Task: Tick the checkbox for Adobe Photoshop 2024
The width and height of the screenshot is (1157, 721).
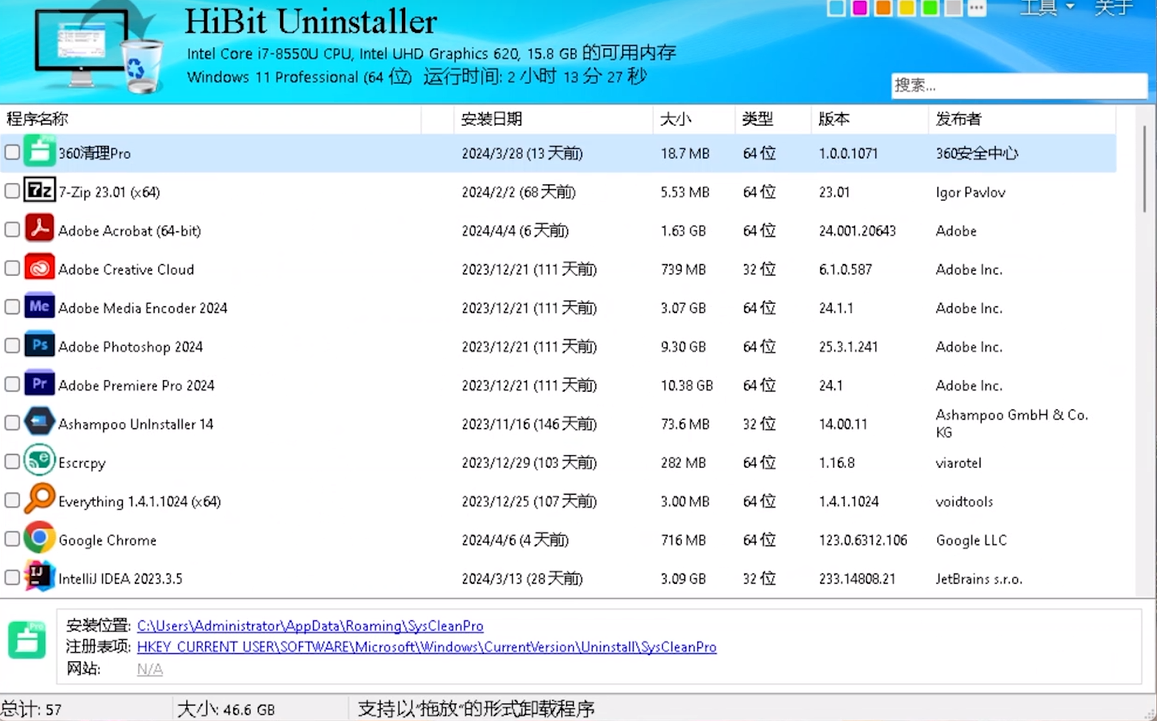Action: tap(12, 345)
